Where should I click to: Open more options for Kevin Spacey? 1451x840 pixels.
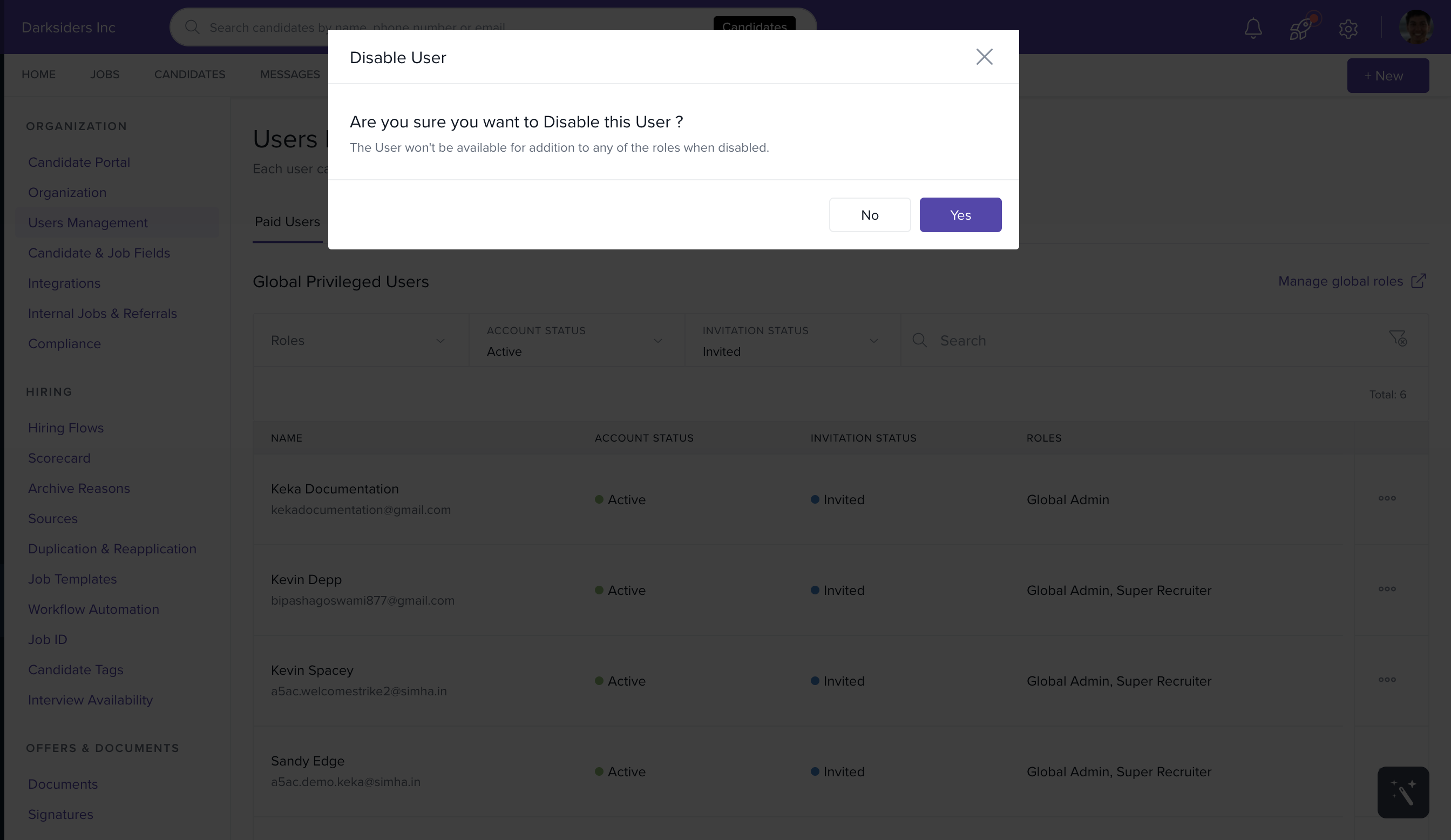tap(1387, 680)
